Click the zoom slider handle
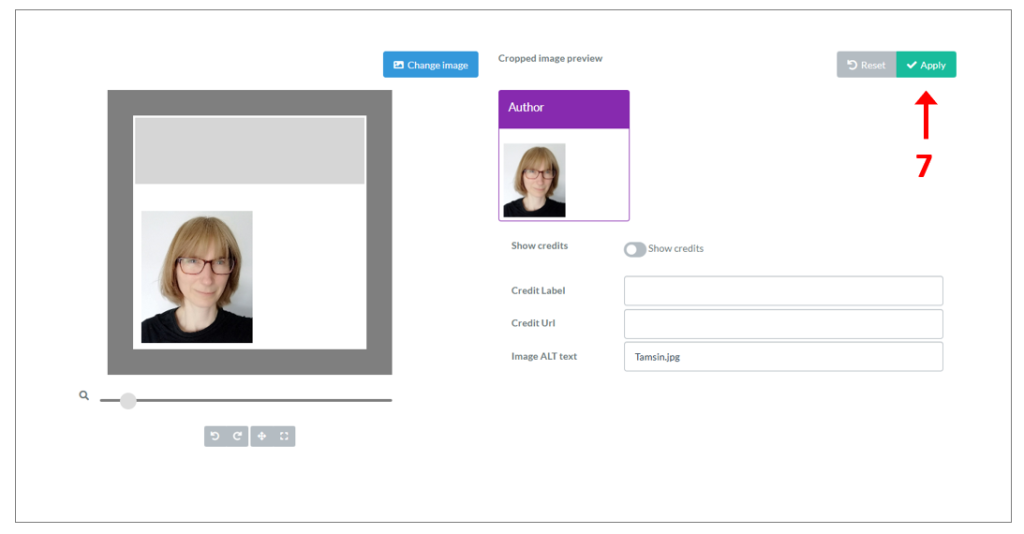Viewport: 1024px width, 534px height. (x=128, y=401)
